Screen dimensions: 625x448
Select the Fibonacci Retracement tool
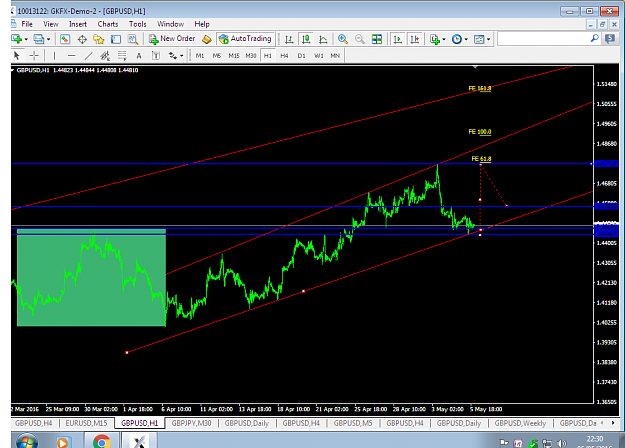click(122, 55)
